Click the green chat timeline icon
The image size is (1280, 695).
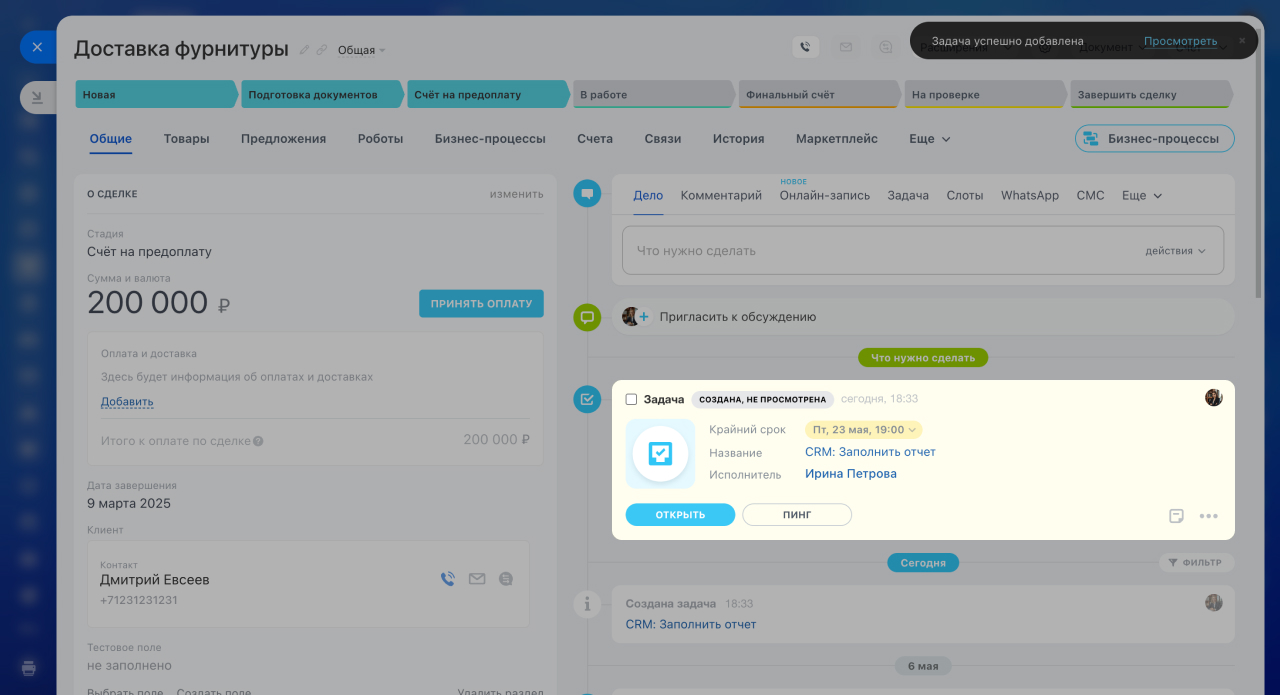(x=587, y=317)
